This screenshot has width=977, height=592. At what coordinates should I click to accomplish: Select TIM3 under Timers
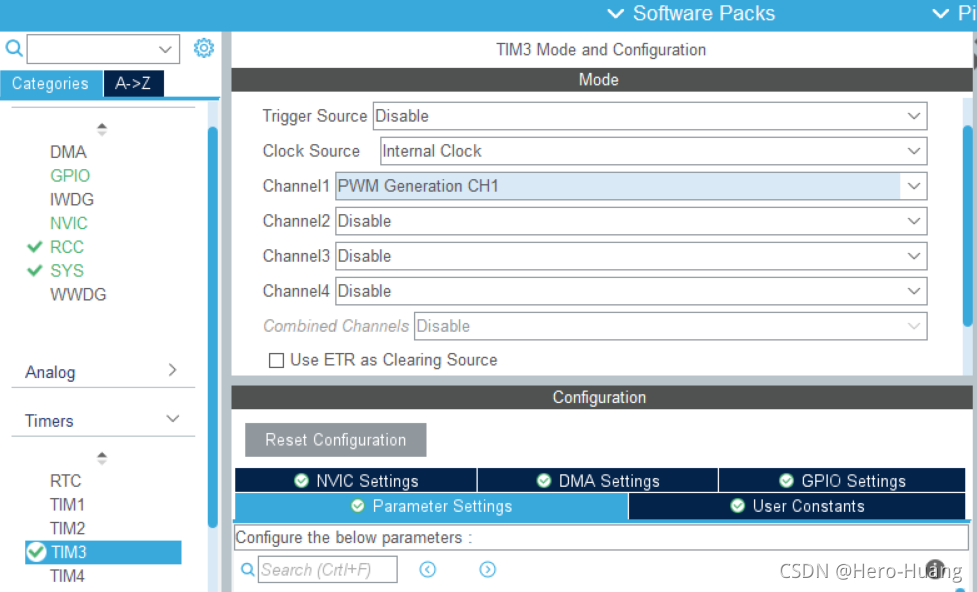click(x=103, y=552)
